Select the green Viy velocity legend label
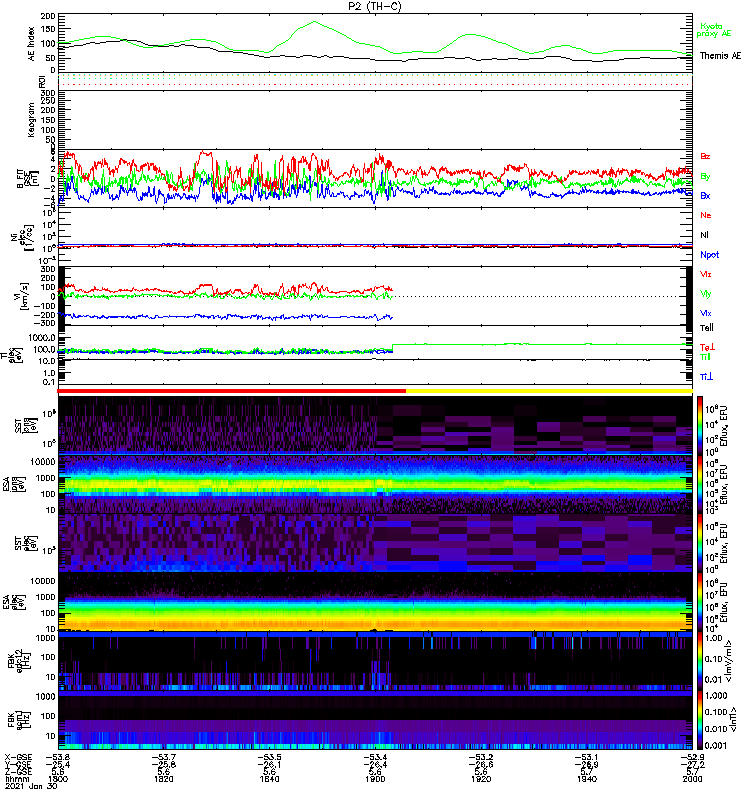 point(706,294)
